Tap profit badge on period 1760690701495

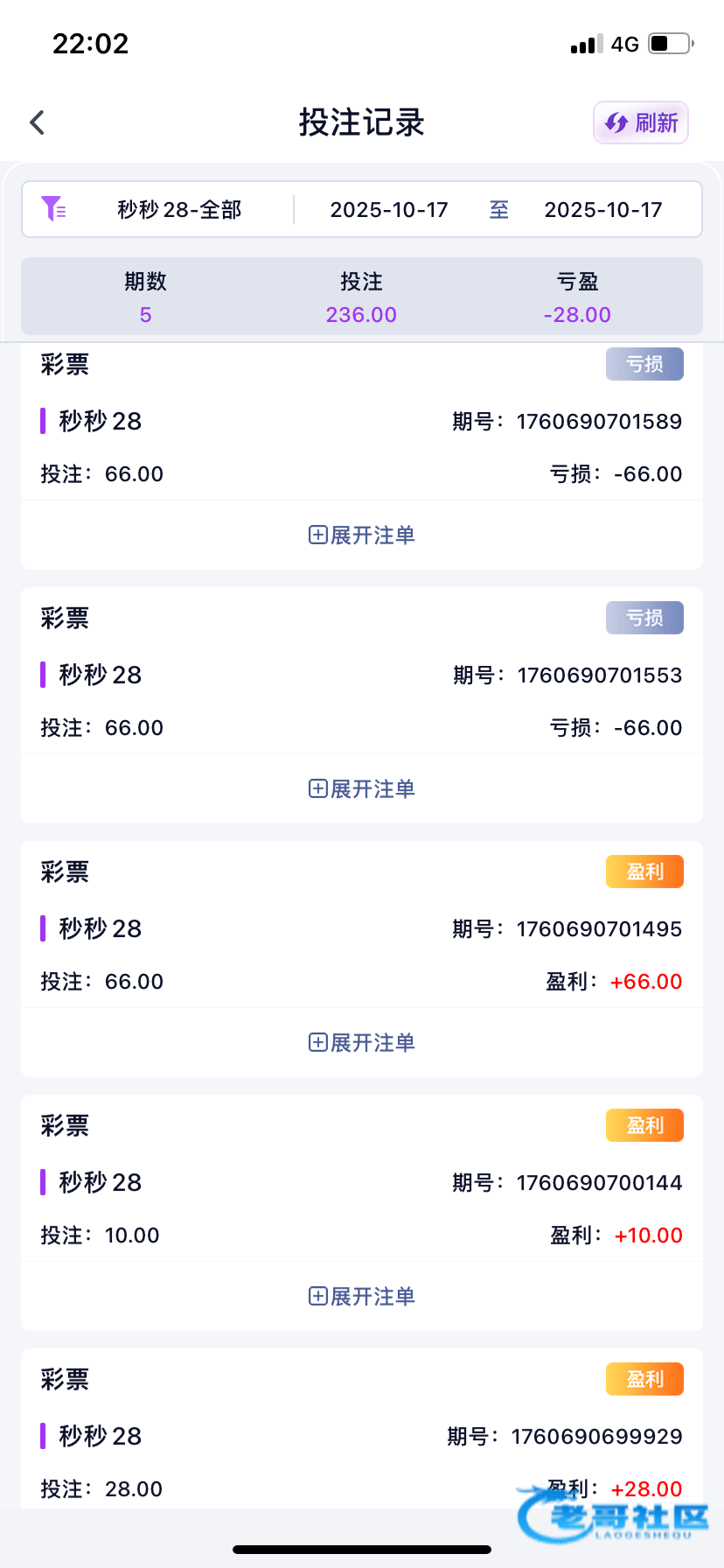tap(644, 871)
